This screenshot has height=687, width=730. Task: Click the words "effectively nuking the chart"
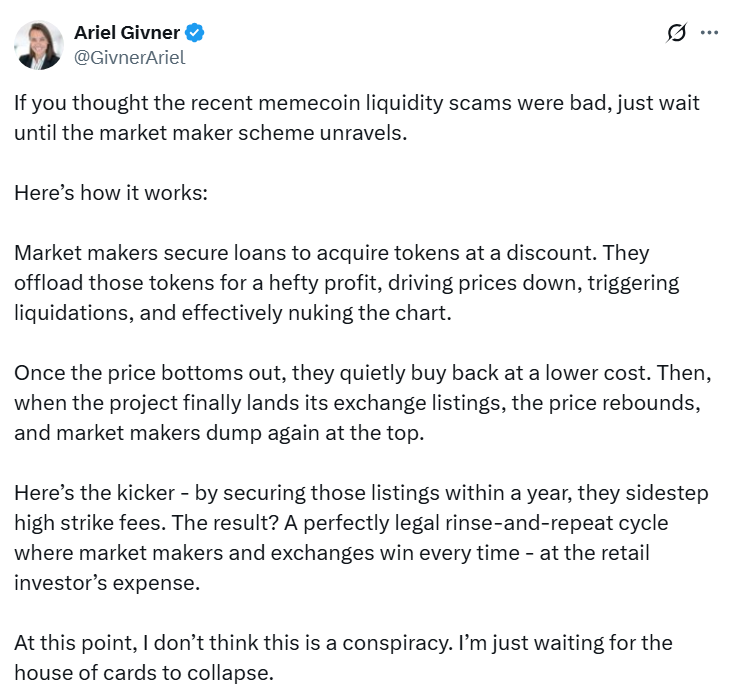pos(351,312)
